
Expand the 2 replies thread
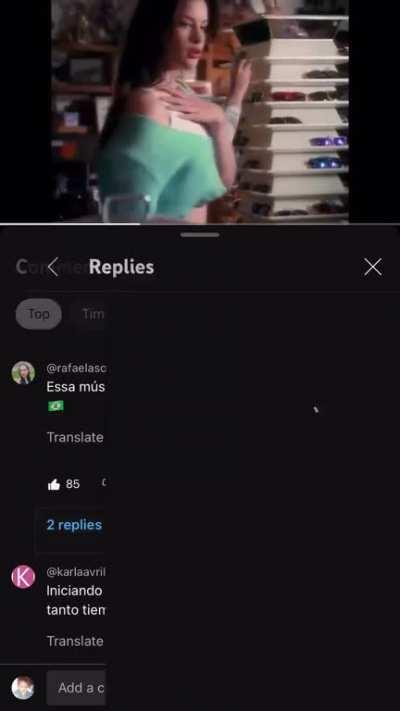pos(74,525)
